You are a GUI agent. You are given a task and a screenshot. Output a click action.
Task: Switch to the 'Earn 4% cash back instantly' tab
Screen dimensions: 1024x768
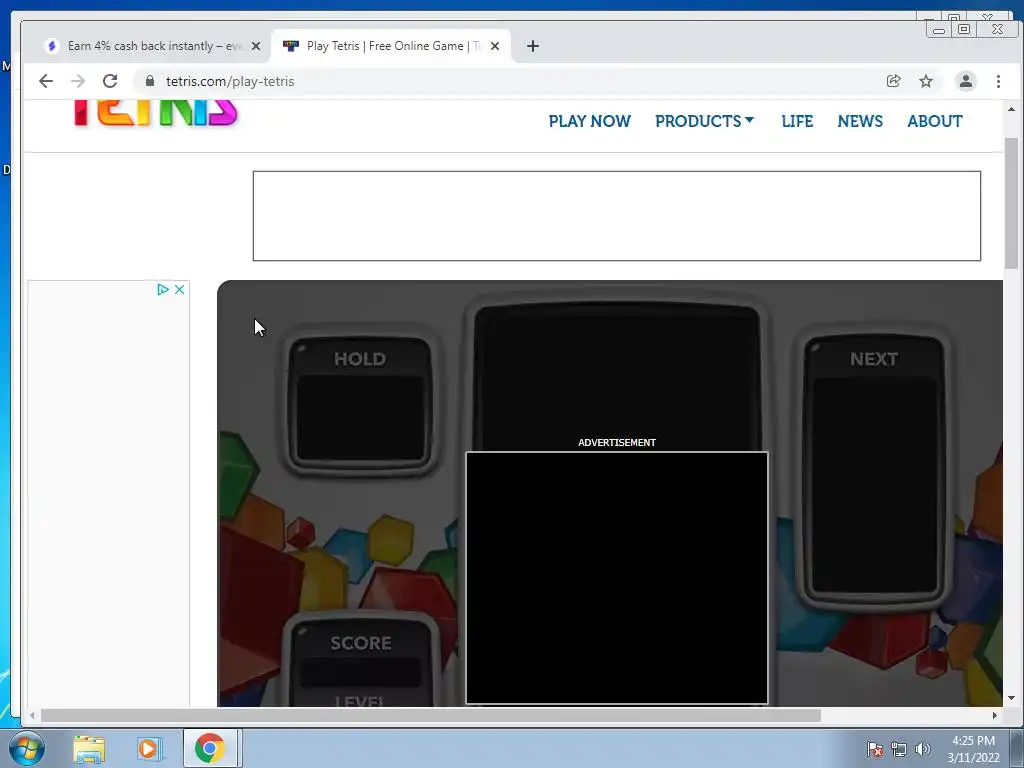[153, 46]
